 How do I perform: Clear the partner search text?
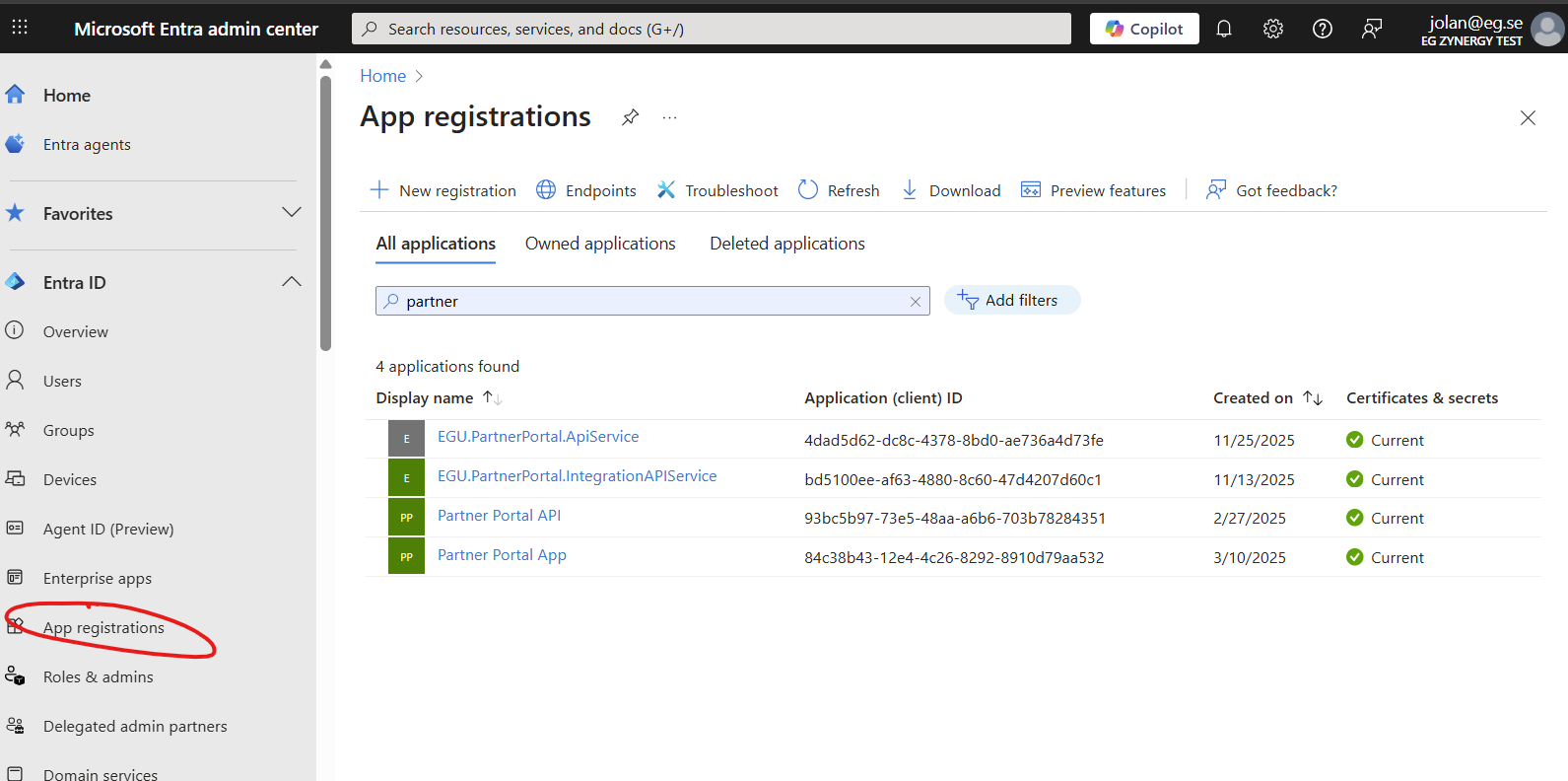coord(916,302)
